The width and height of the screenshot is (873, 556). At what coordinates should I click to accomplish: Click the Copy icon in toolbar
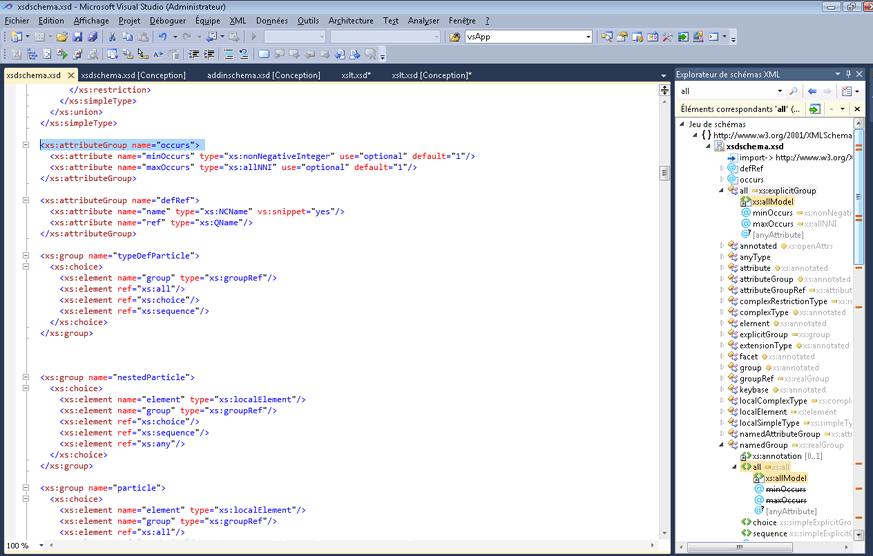coord(127,37)
